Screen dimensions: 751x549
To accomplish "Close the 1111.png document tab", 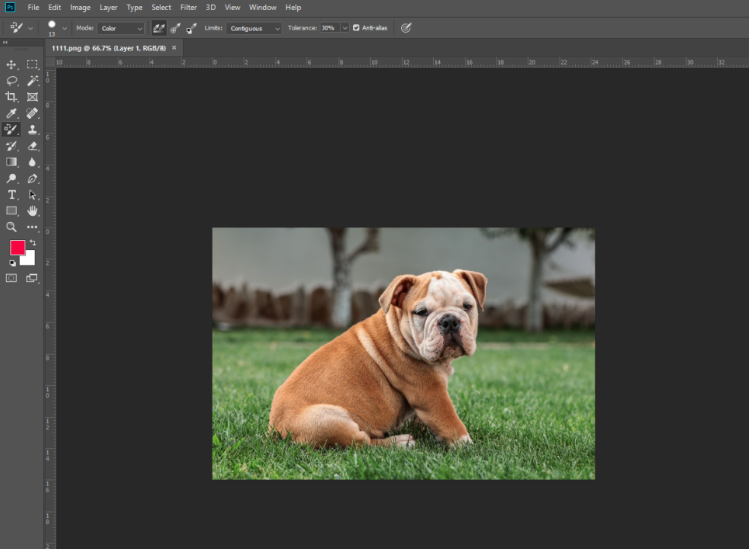I will 174,47.
